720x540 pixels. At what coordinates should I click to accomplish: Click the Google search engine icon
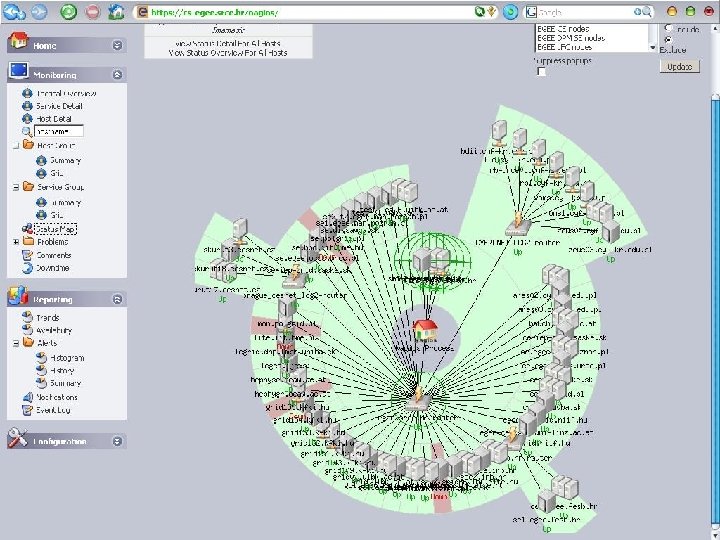click(531, 12)
